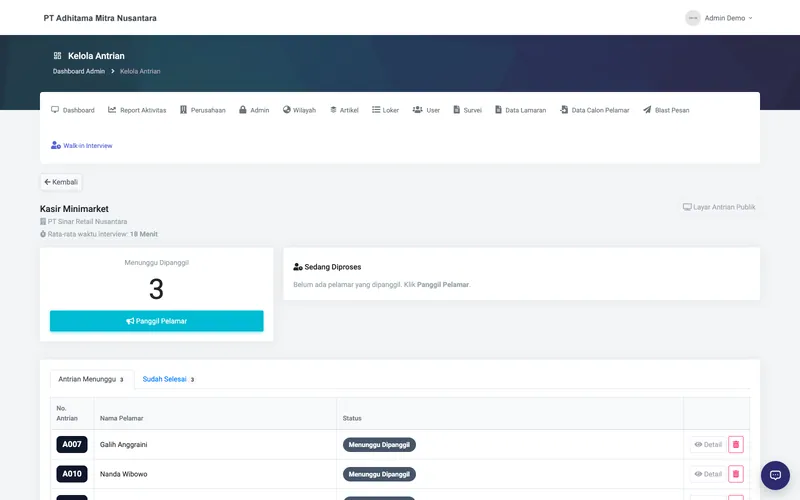Open the User menu item
The image size is (800, 500).
click(x=426, y=110)
